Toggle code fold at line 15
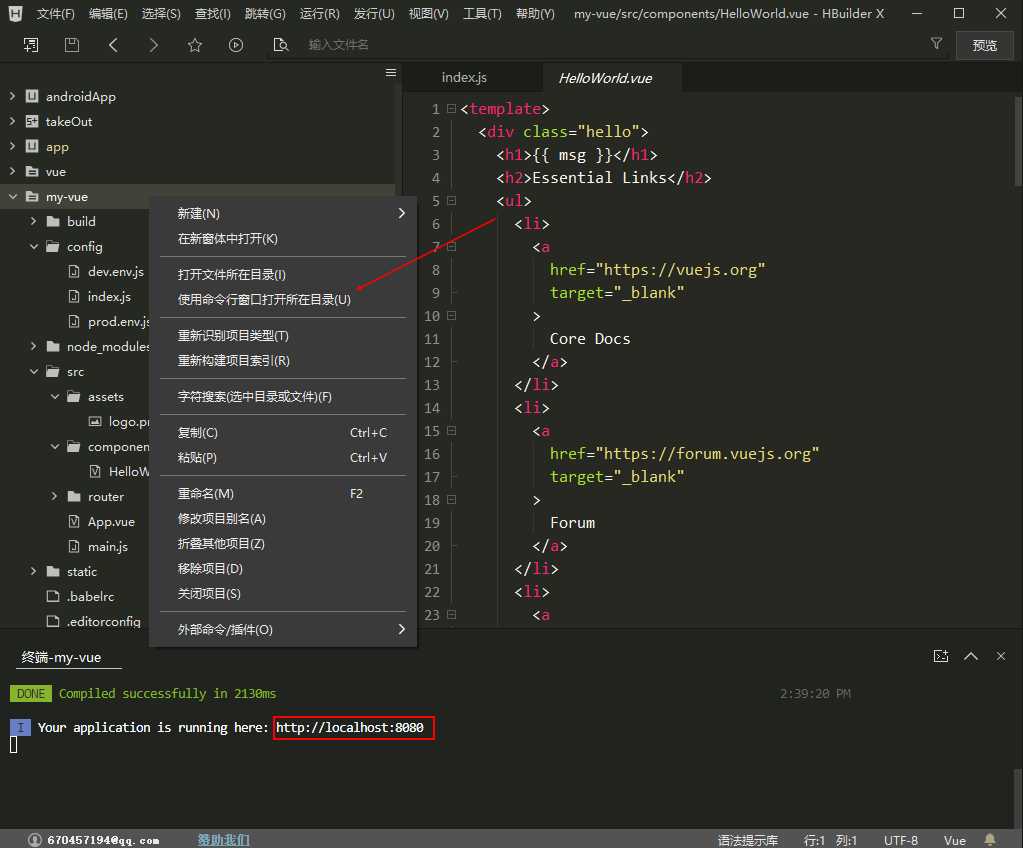The height and width of the screenshot is (848, 1023). [x=451, y=431]
